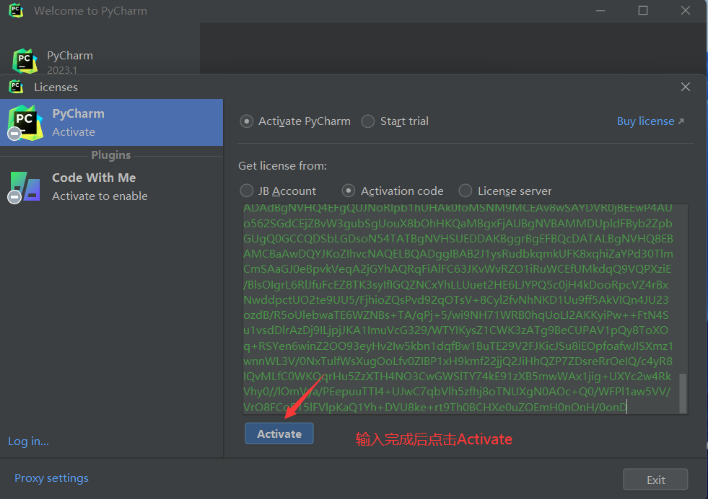Click the Licenses dialog title icon
Viewport: 708px width, 499px height.
tap(16, 86)
